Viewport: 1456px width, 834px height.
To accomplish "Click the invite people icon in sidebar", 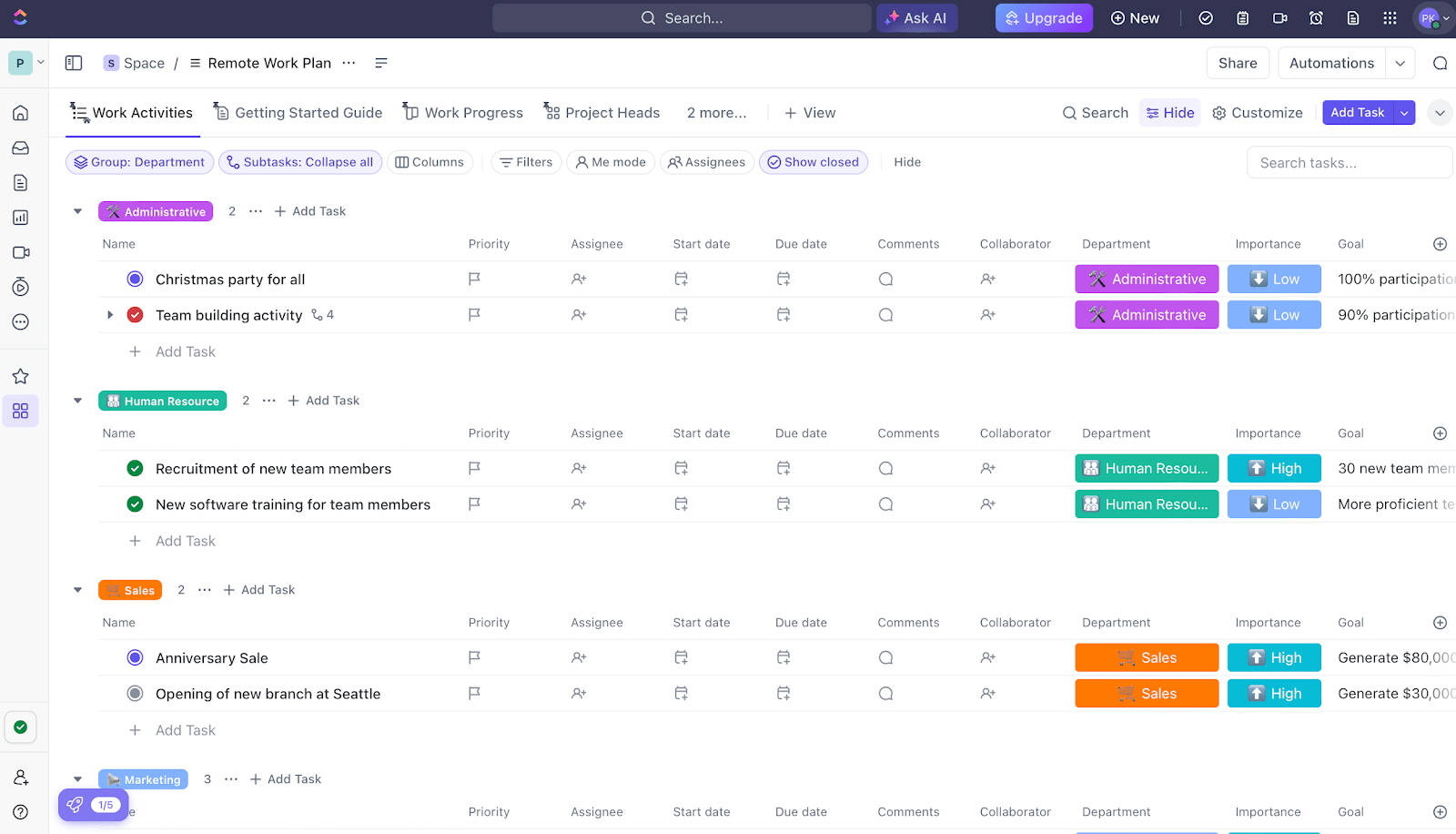I will click(20, 778).
